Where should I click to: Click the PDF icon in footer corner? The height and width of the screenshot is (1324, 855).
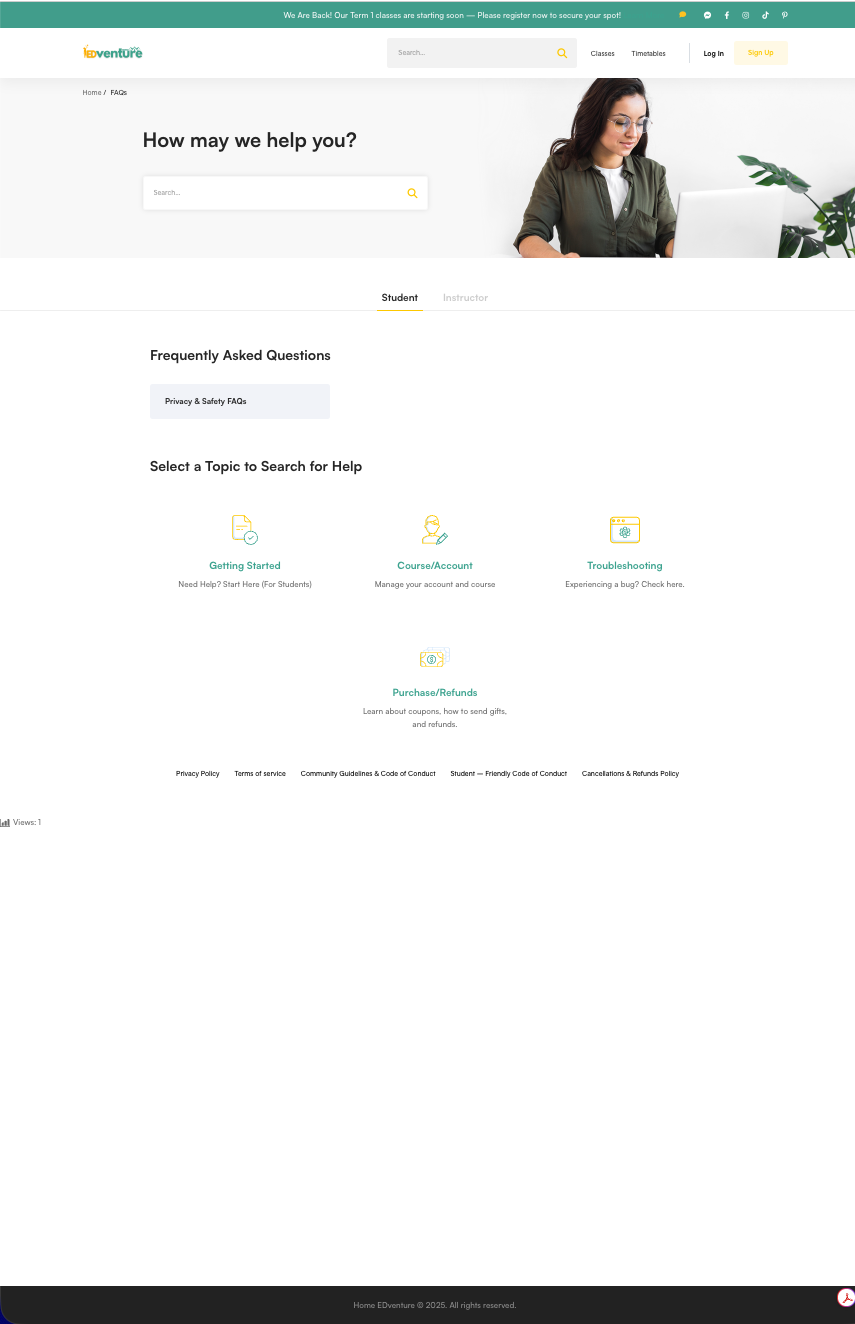[x=846, y=1298]
